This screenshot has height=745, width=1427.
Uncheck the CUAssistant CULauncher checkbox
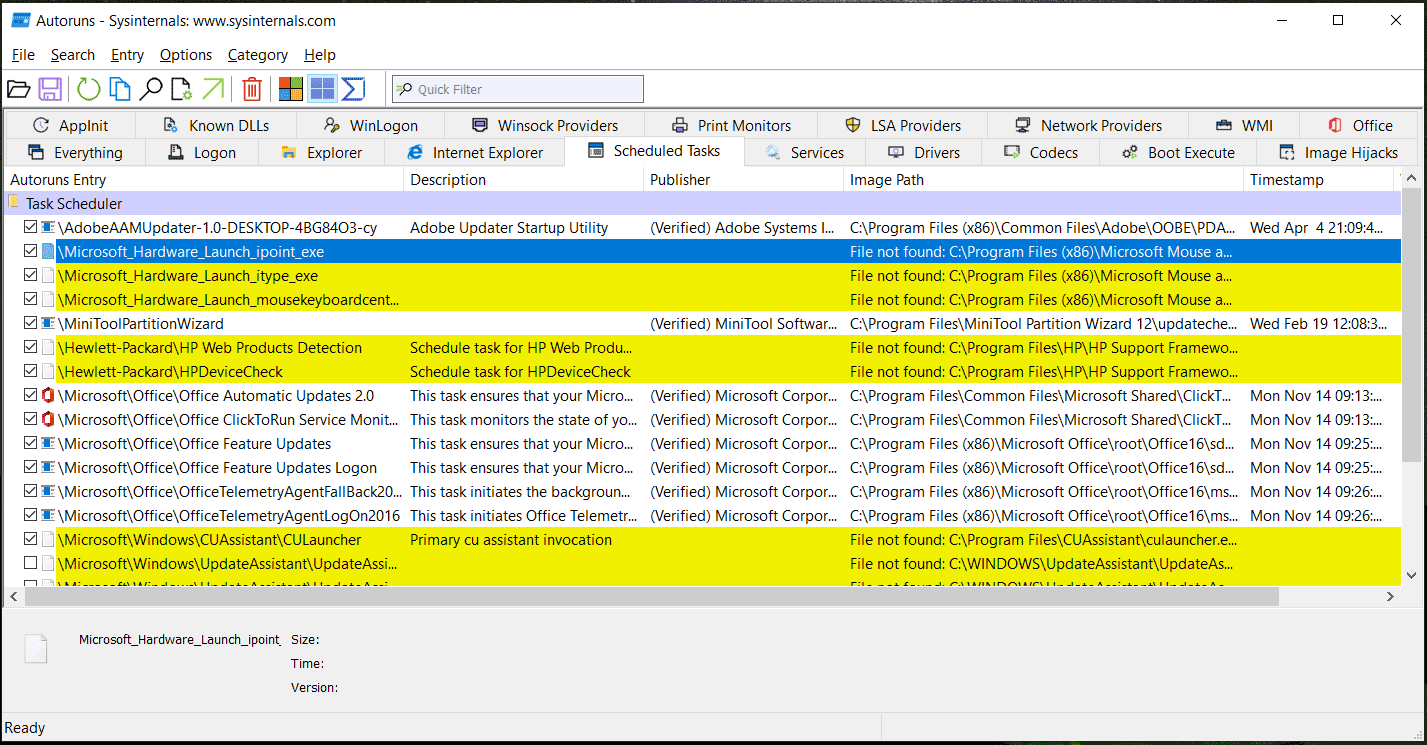[31, 540]
